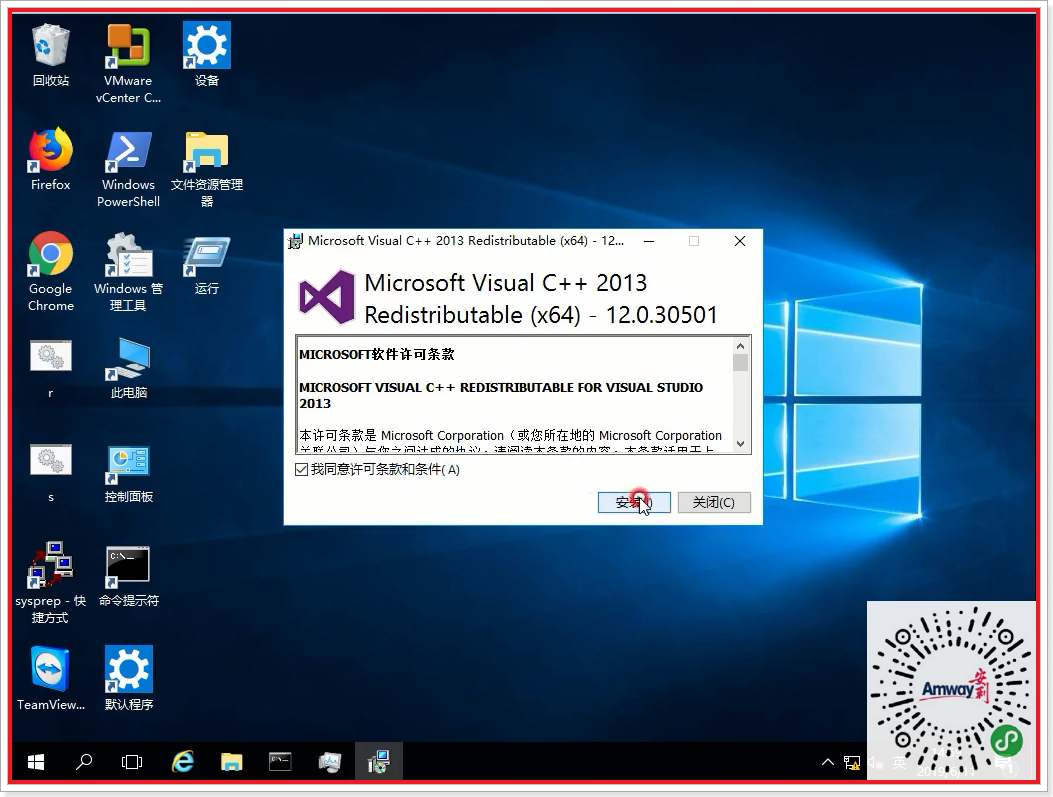Image resolution: width=1053 pixels, height=797 pixels.
Task: Click the MICROSOFT软件许可条款 heading text
Action: [x=377, y=355]
